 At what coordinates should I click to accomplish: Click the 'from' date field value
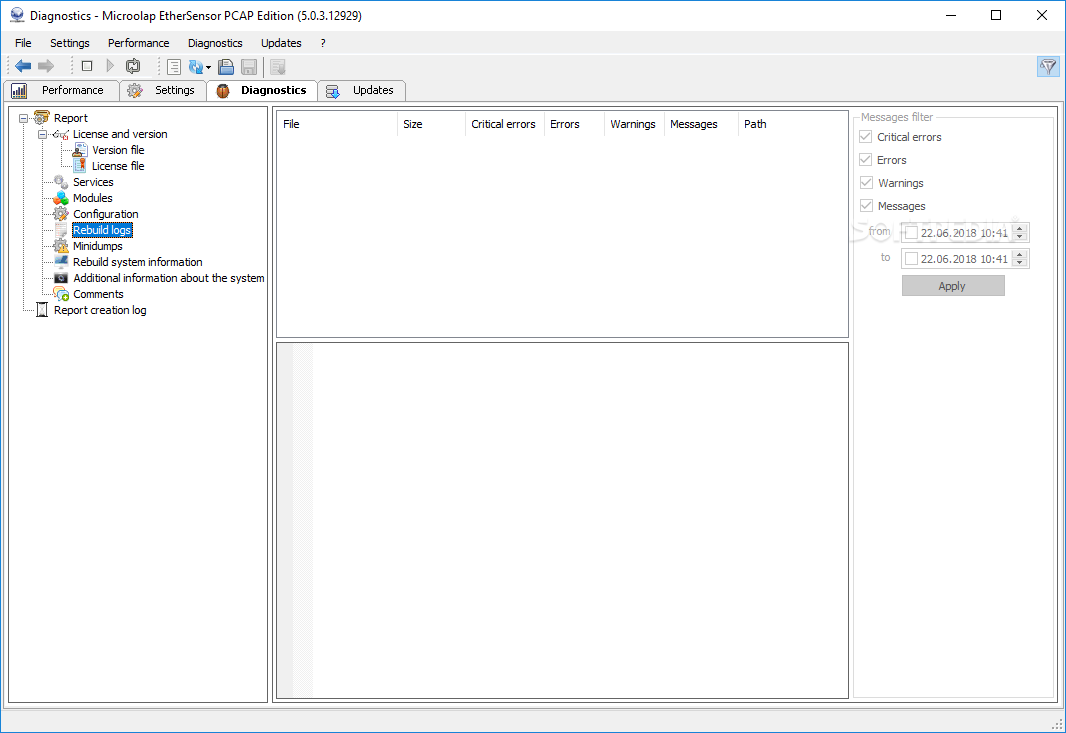coord(964,233)
